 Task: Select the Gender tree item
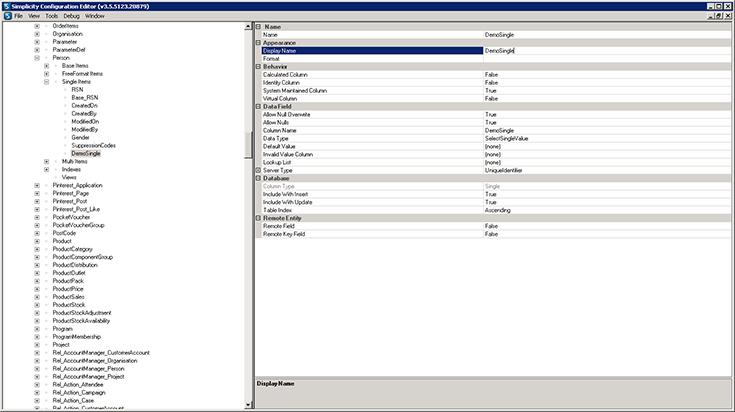click(80, 137)
